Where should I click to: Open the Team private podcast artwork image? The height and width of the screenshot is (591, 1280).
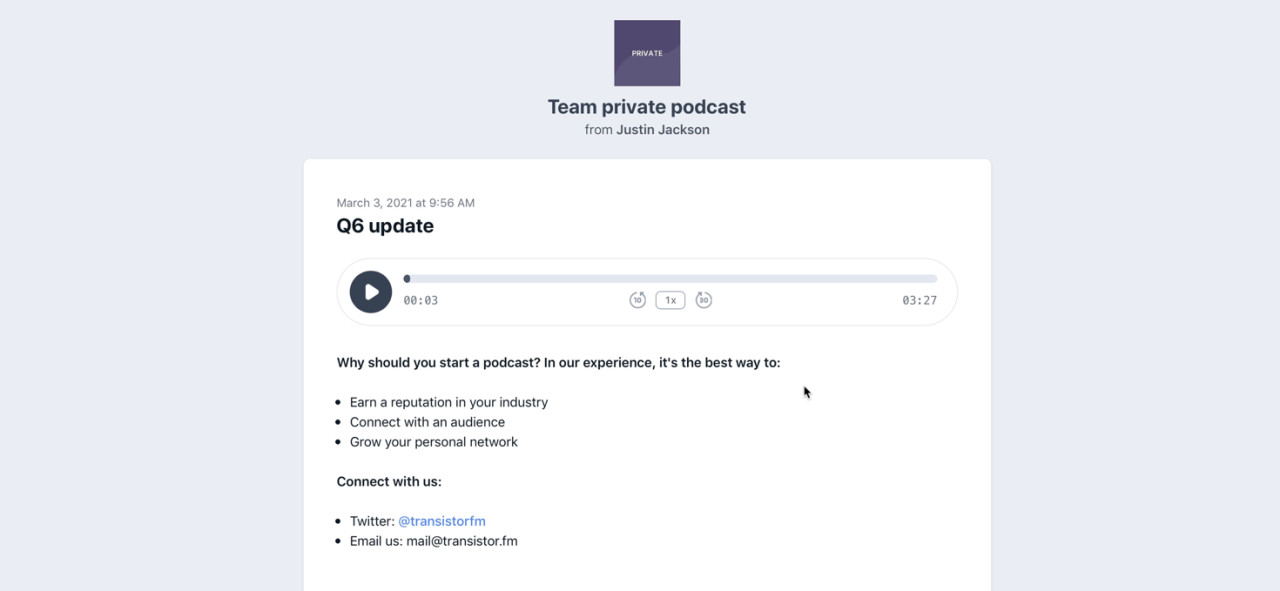(x=646, y=52)
